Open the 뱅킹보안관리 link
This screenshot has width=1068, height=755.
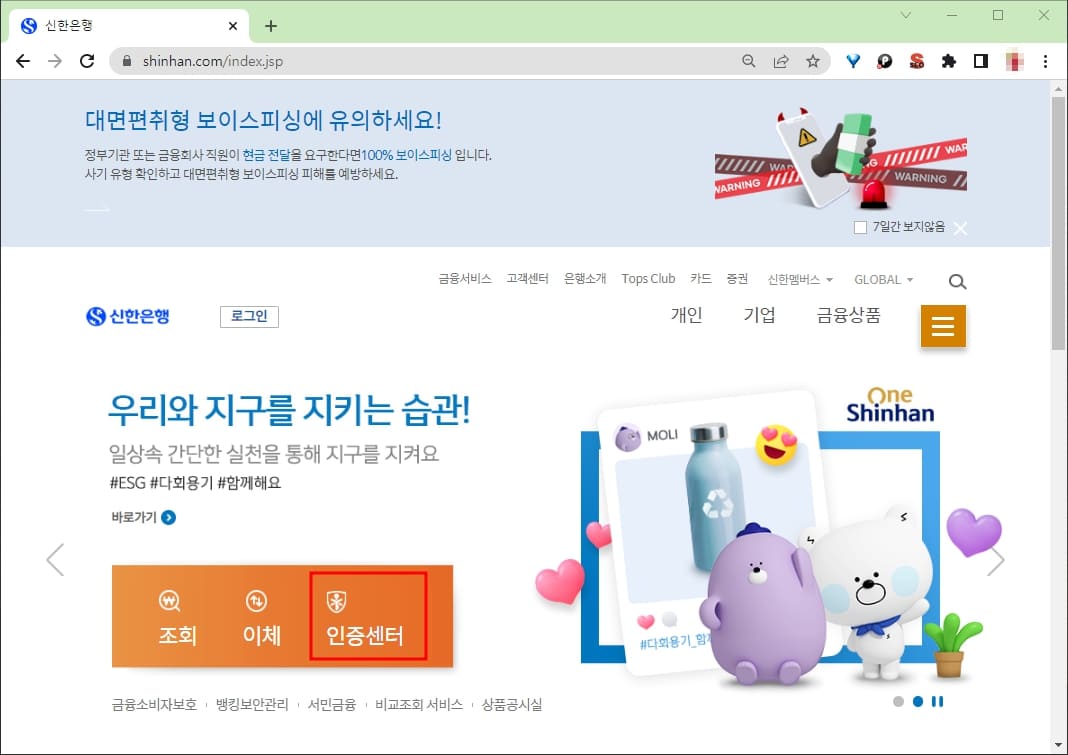(x=252, y=705)
